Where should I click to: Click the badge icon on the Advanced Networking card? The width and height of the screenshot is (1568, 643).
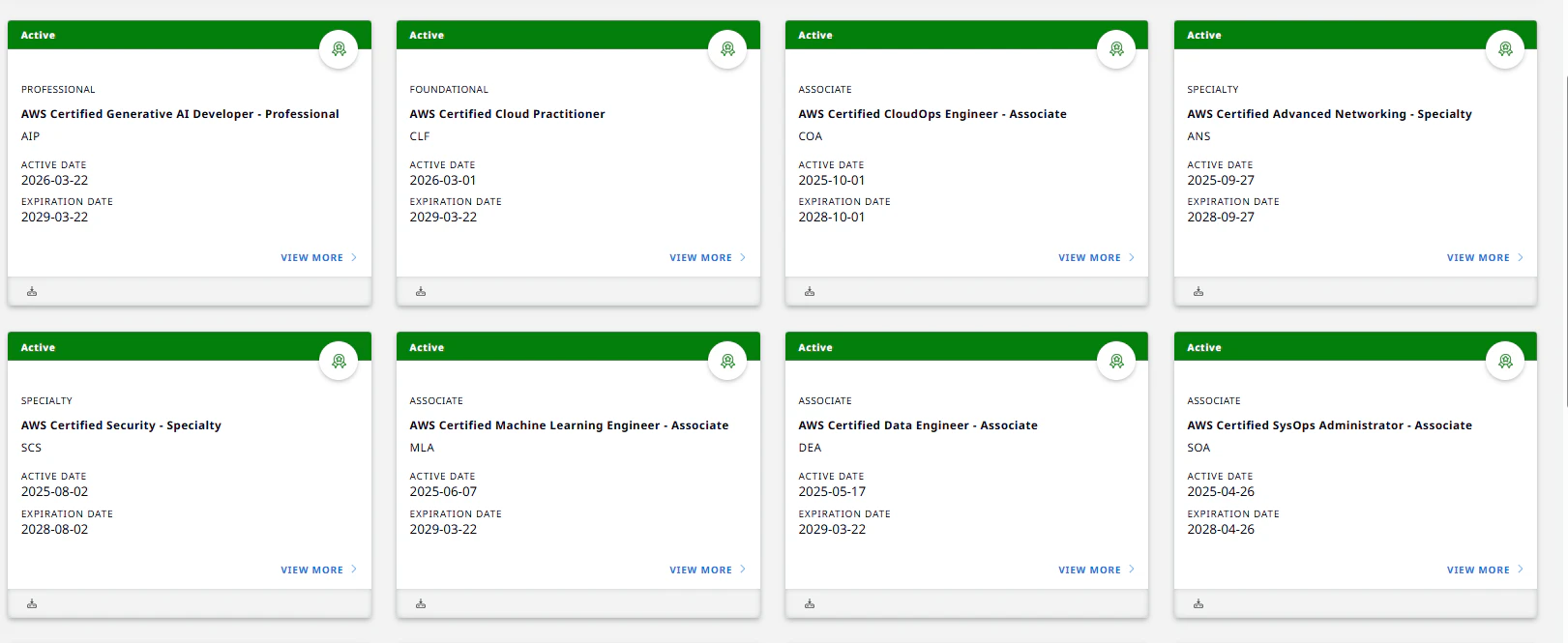click(x=1505, y=49)
